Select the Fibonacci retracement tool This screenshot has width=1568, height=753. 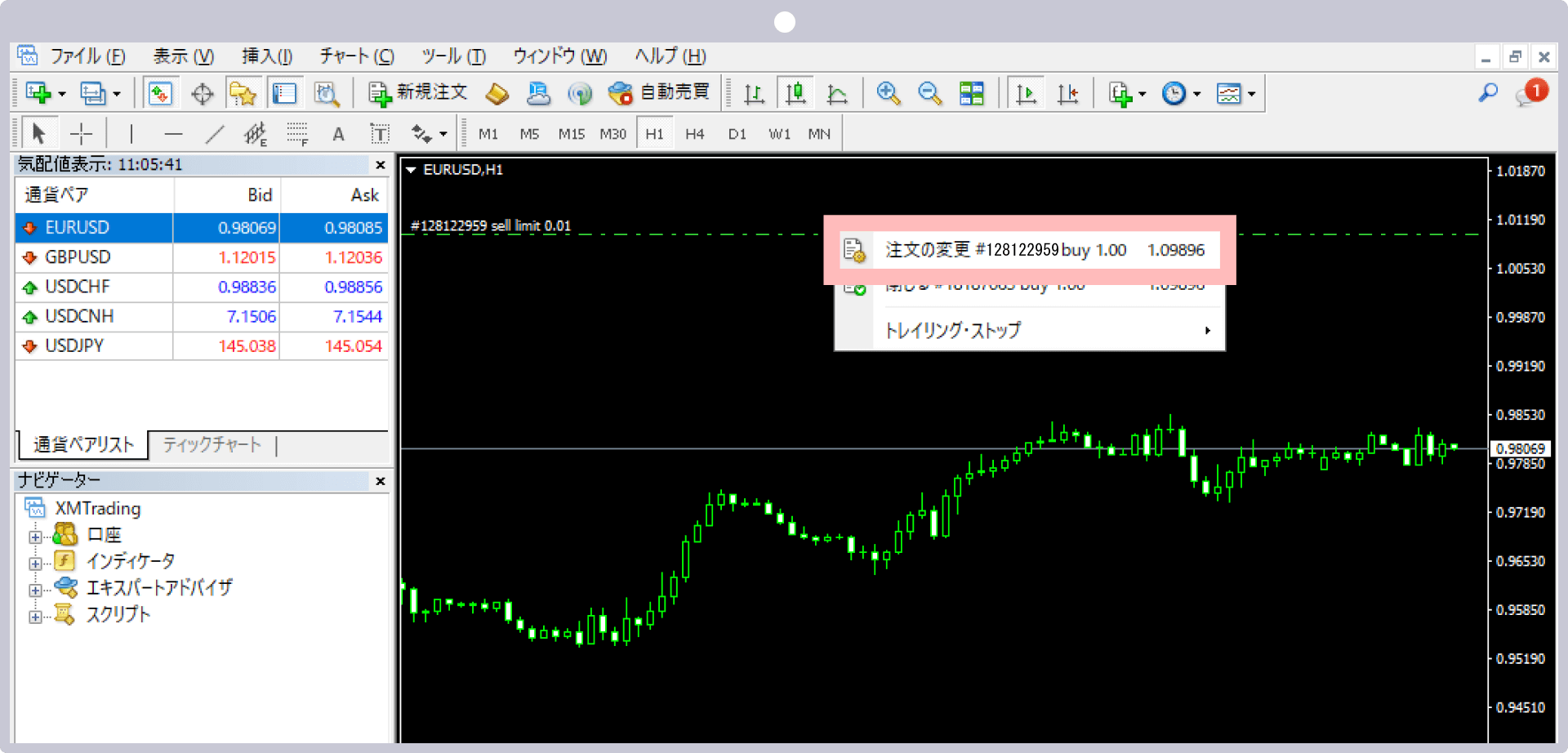point(297,133)
